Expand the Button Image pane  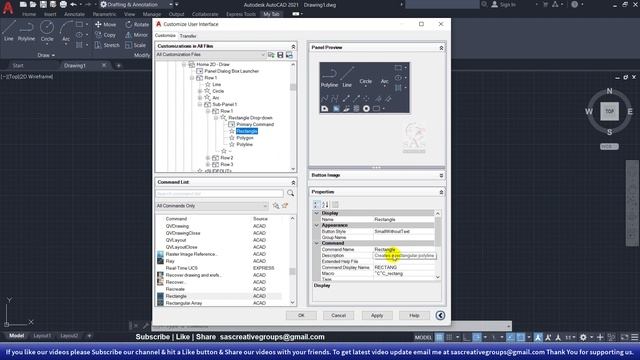(441, 176)
